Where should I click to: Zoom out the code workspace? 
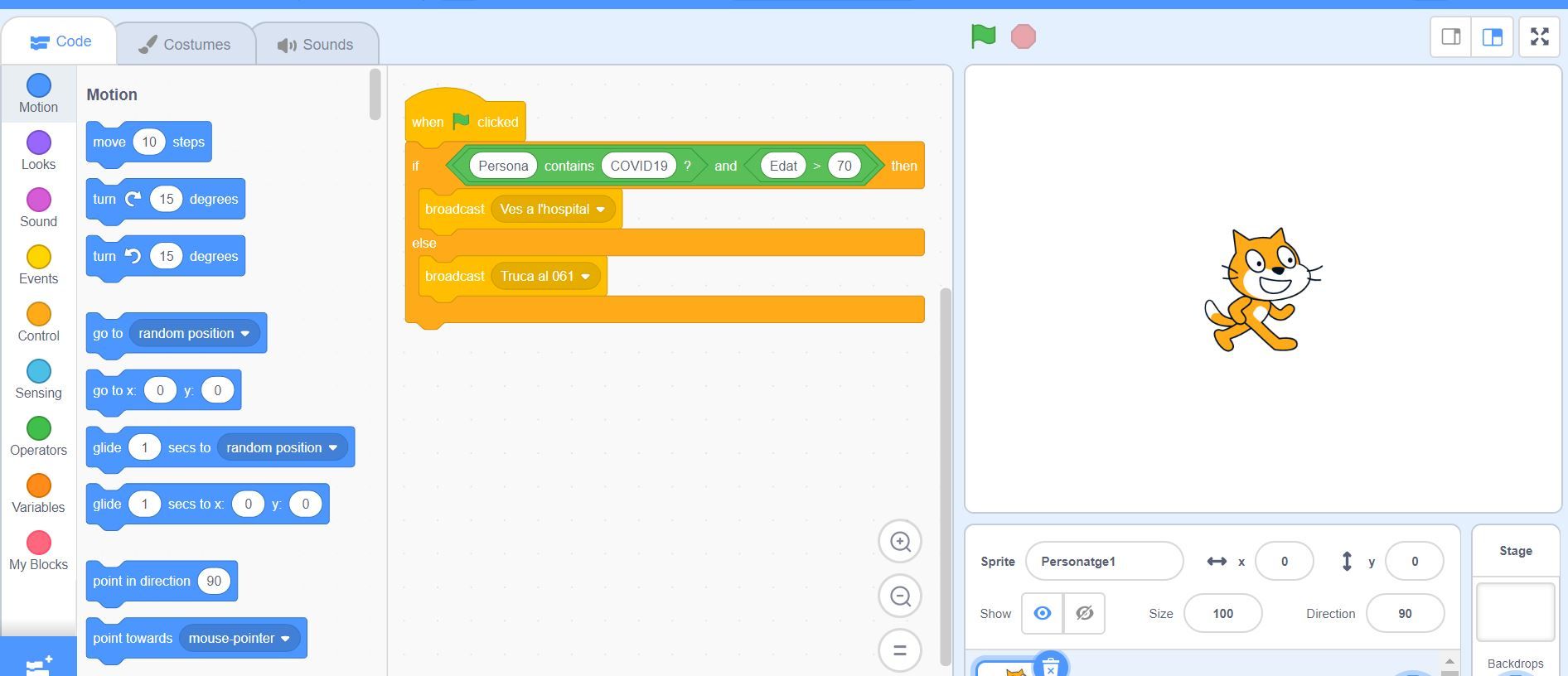click(x=900, y=596)
